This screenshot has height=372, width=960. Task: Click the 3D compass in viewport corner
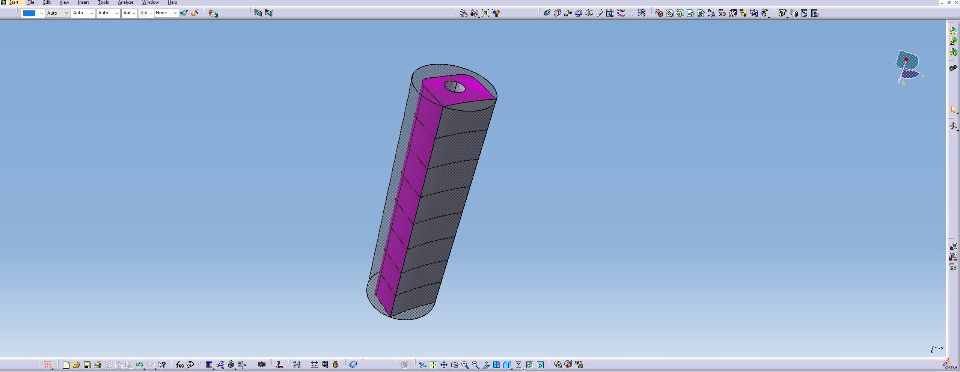(908, 67)
